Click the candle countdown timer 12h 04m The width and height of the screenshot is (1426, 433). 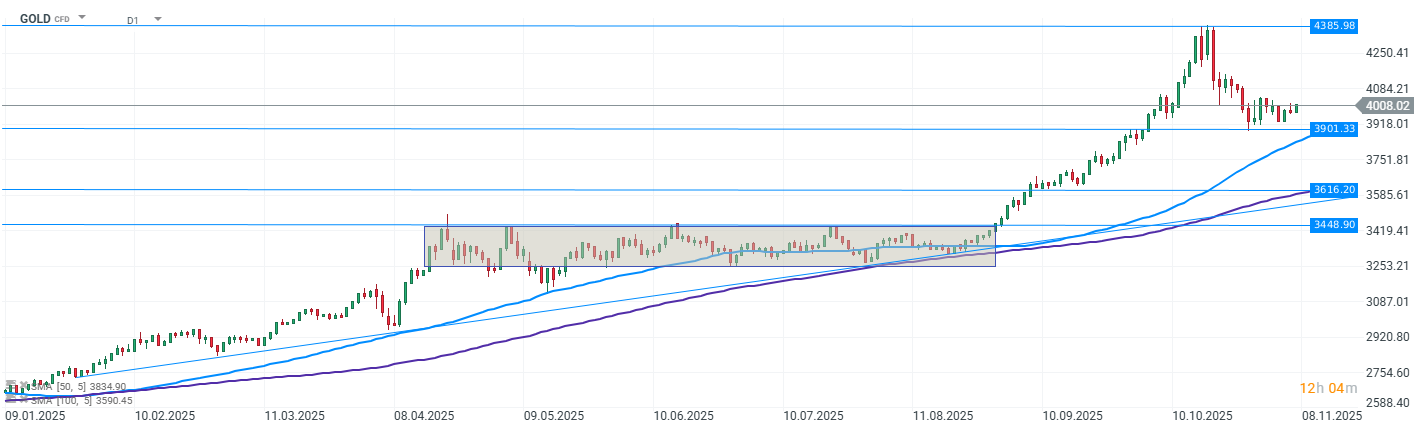(x=1327, y=388)
